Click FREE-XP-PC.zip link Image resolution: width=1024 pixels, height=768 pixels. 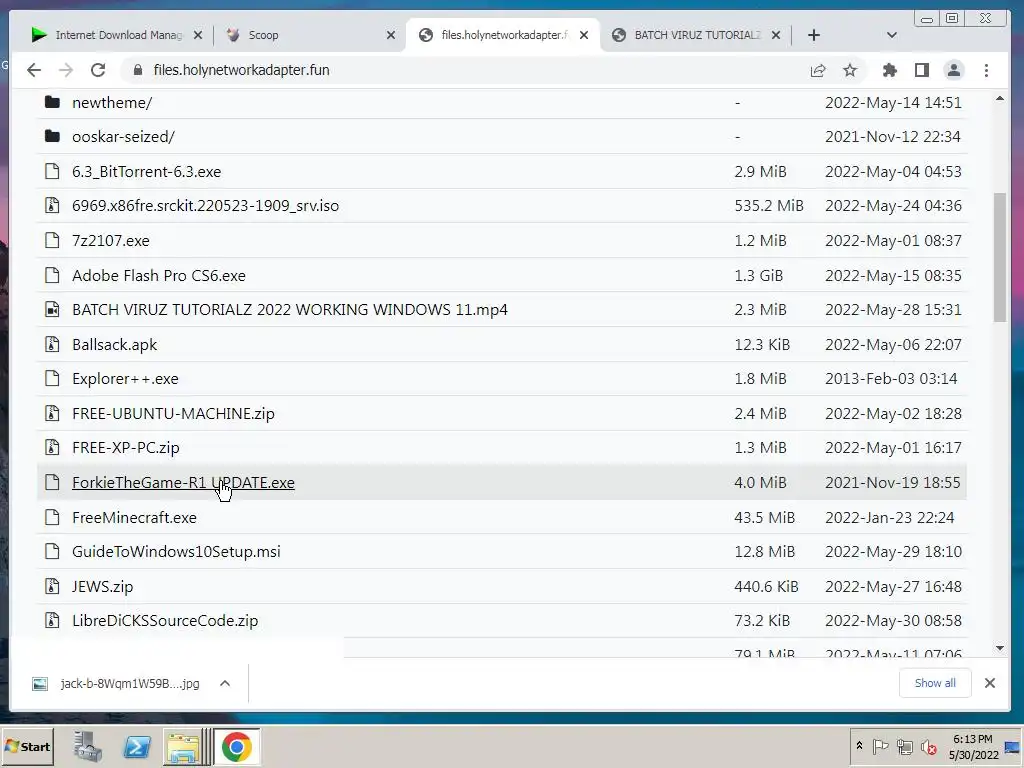coord(125,448)
